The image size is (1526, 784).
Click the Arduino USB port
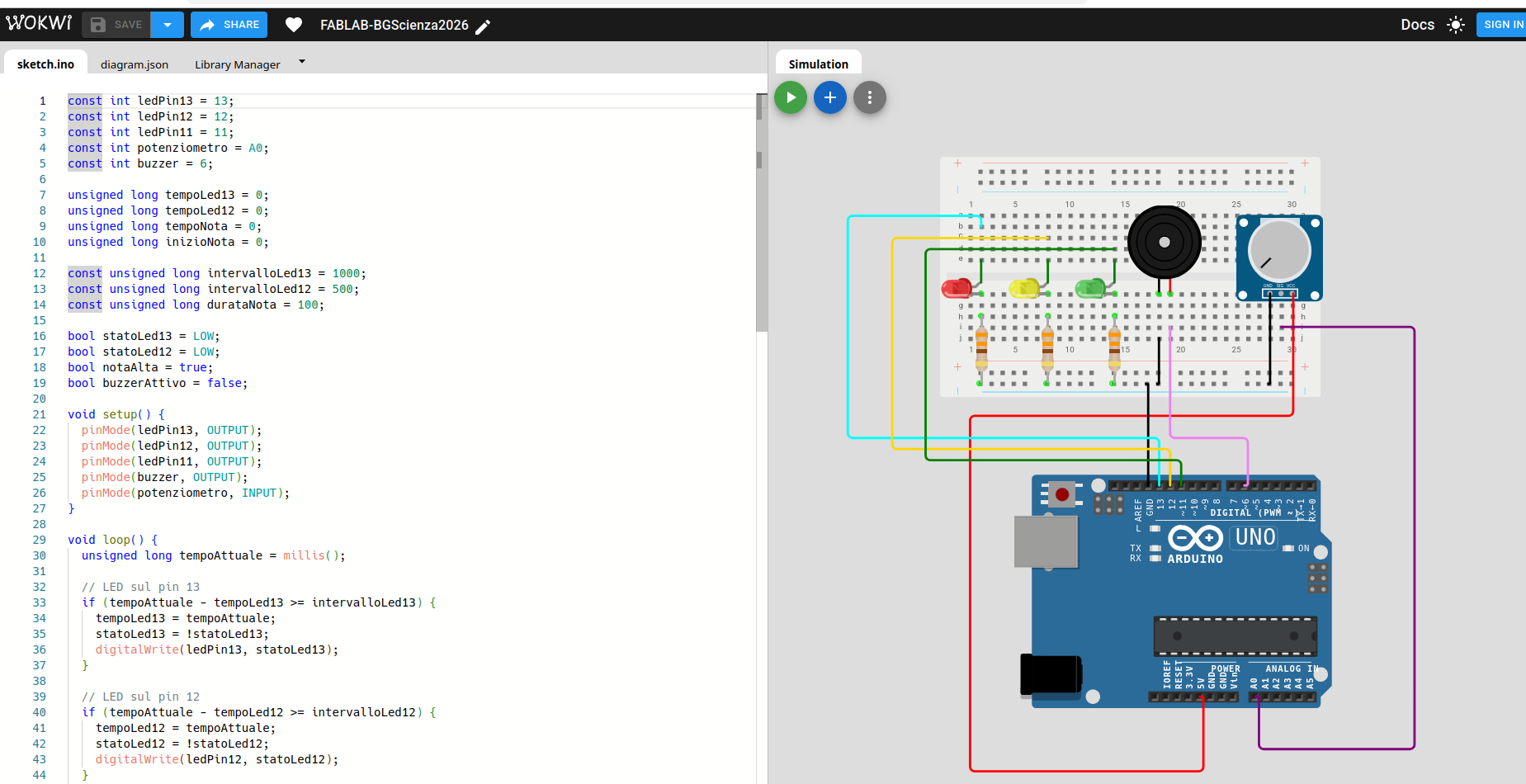(1046, 541)
